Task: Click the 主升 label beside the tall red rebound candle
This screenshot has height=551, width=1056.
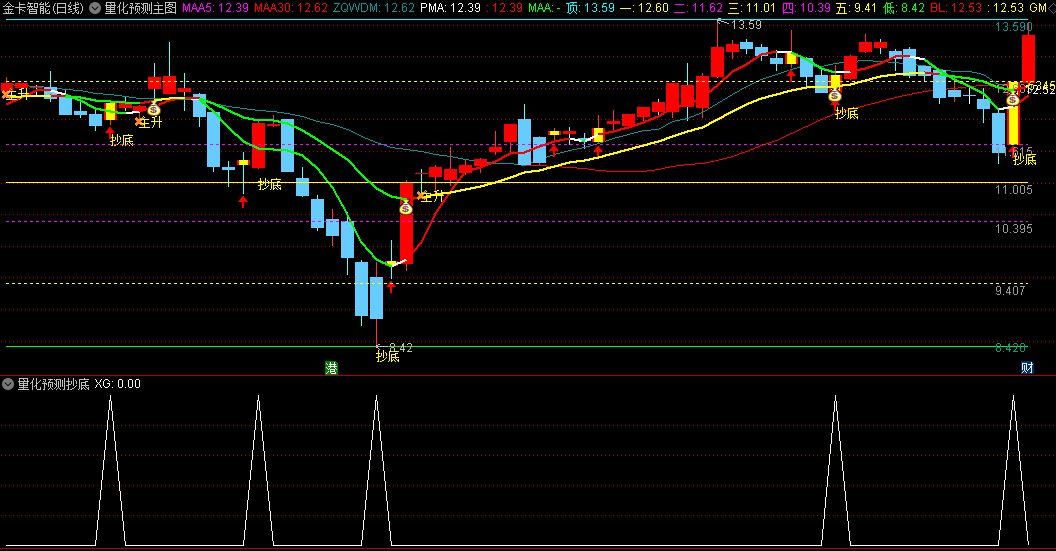Action: [433, 196]
